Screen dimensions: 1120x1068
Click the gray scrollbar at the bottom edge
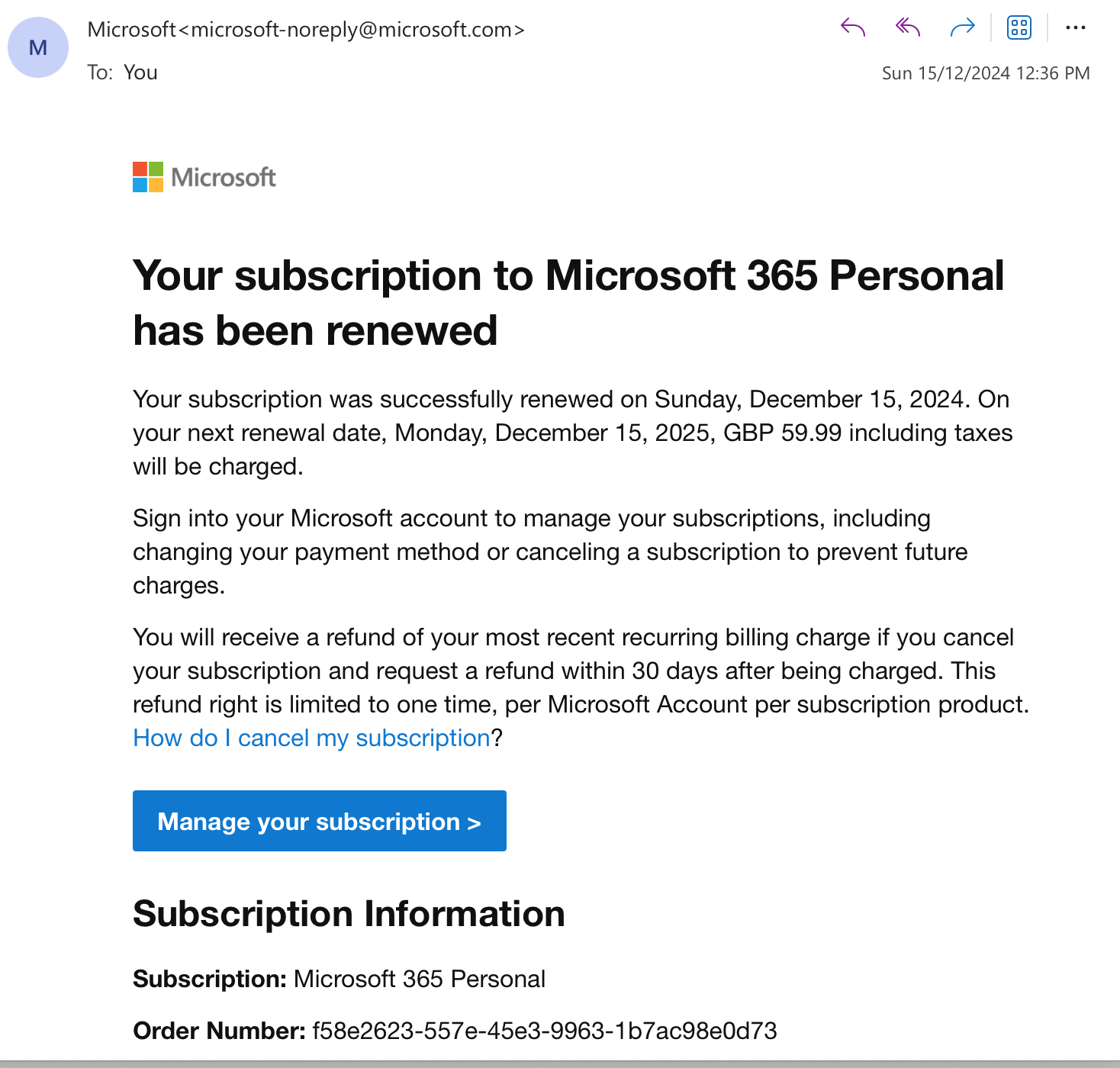(560, 1064)
